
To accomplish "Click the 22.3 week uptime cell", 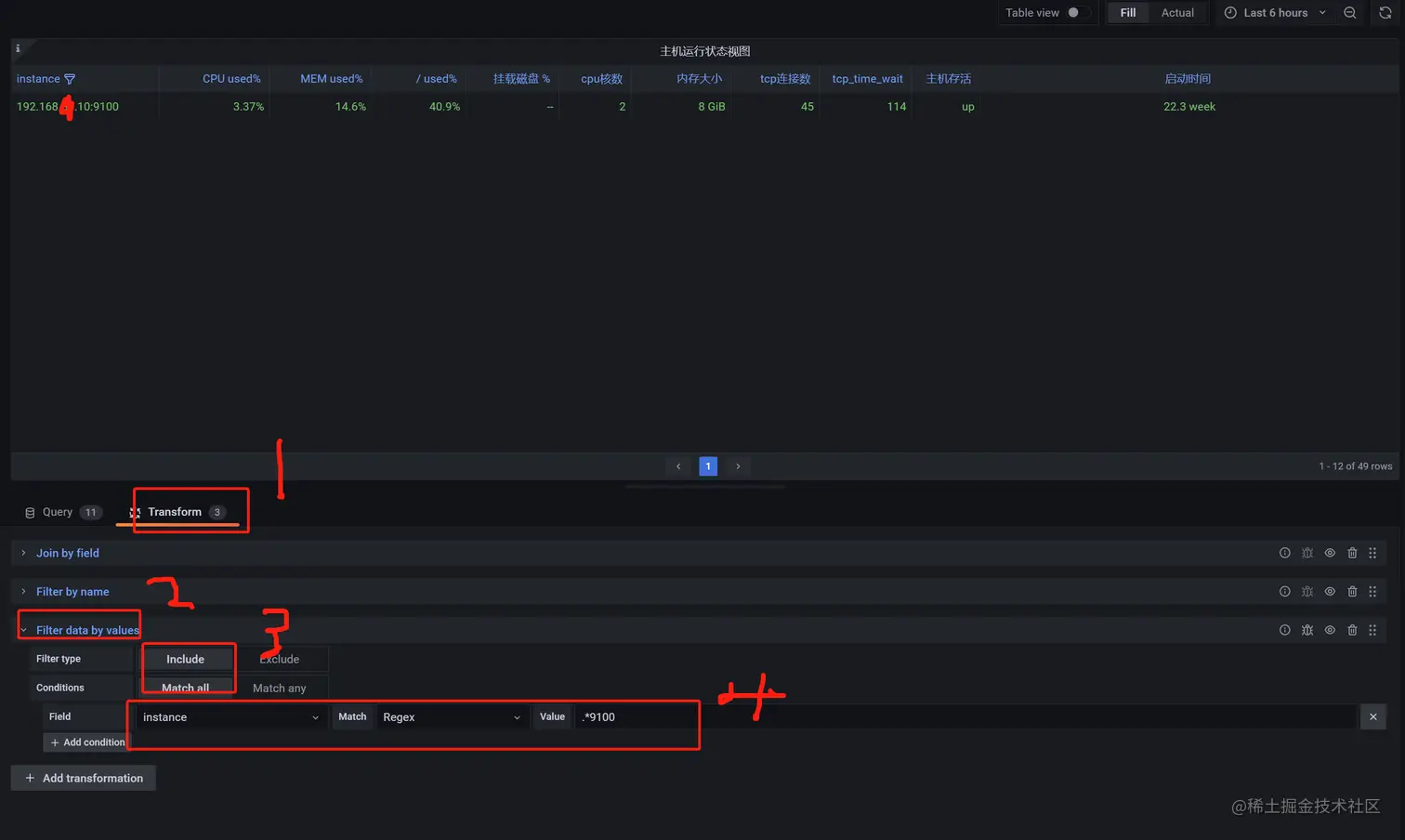I will (1189, 107).
